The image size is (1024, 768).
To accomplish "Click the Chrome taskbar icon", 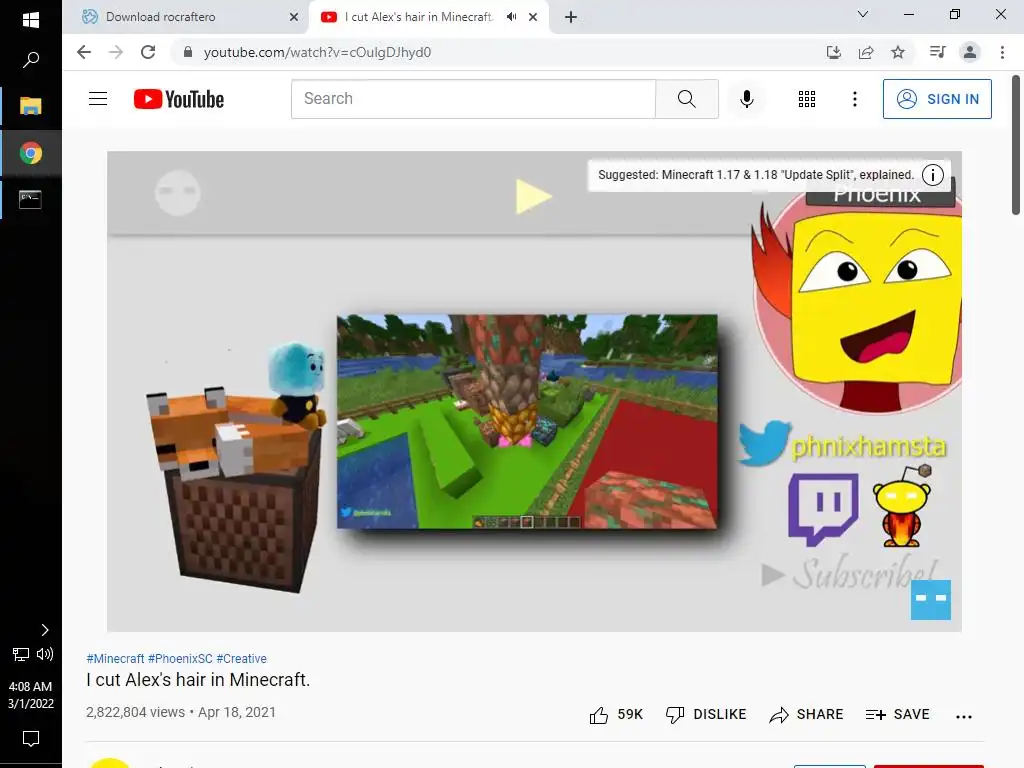I will click(31, 153).
